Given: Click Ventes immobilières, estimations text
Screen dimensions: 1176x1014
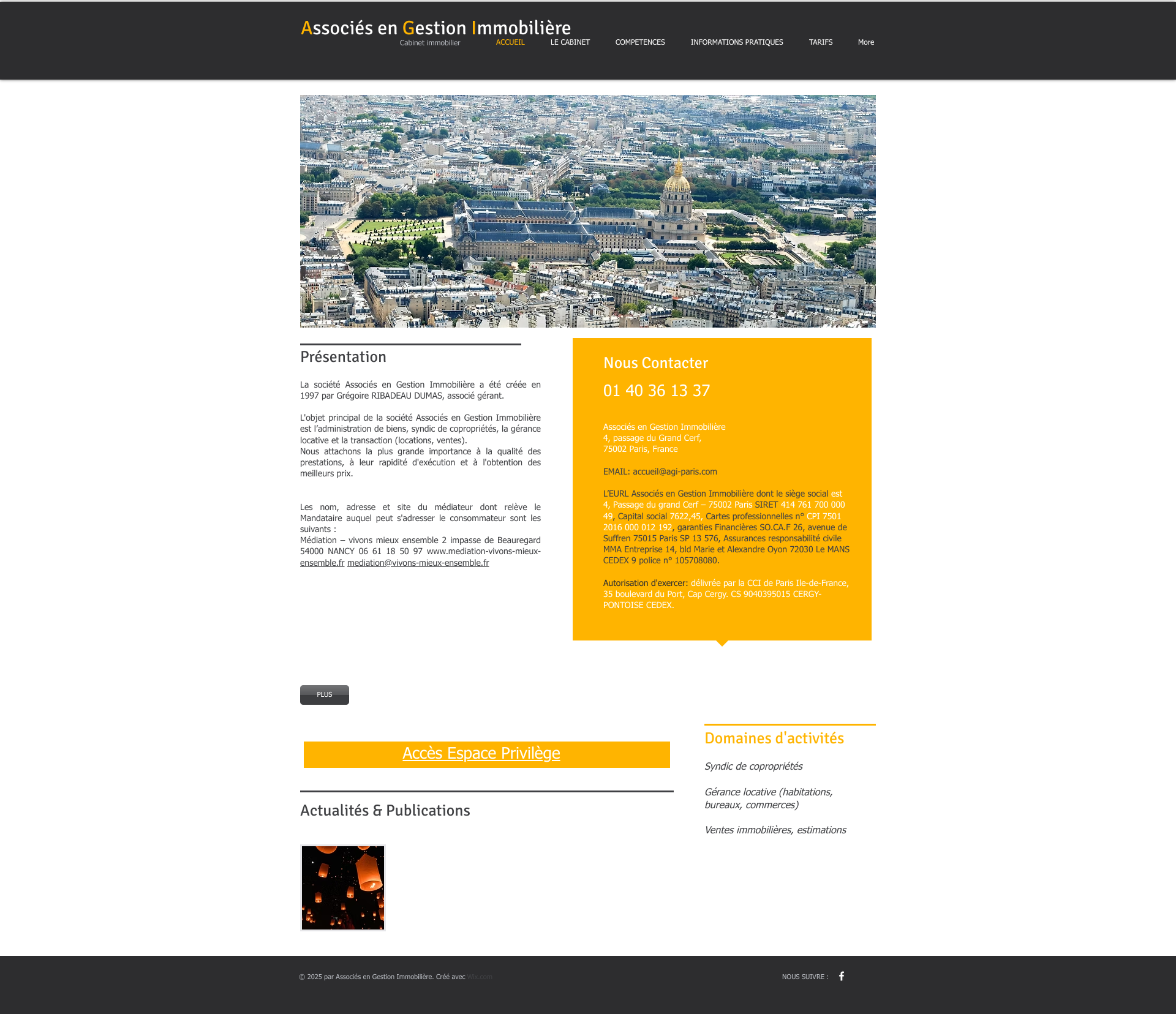Looking at the screenshot, I should coord(775,830).
